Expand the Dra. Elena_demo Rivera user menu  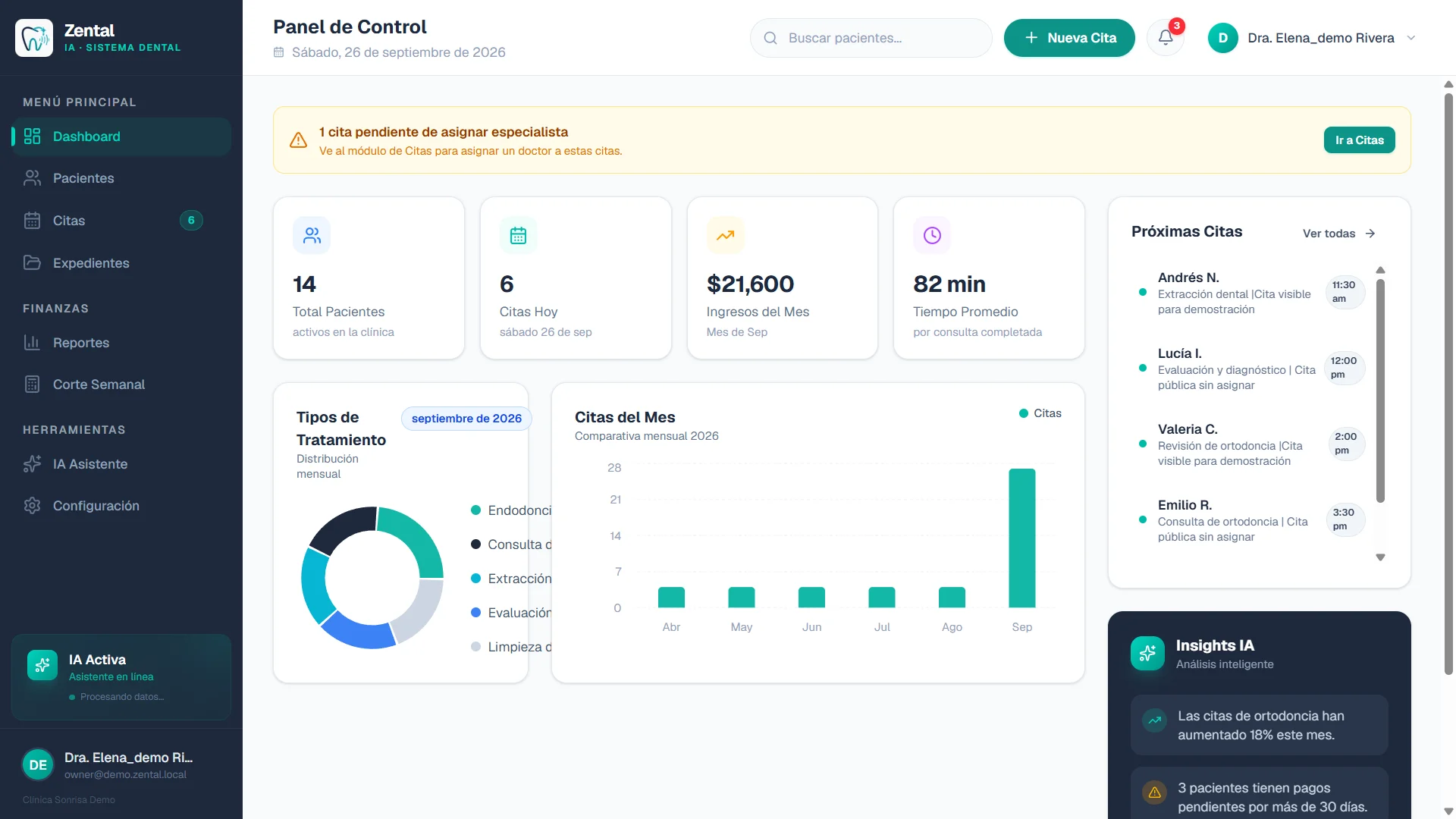click(1312, 38)
